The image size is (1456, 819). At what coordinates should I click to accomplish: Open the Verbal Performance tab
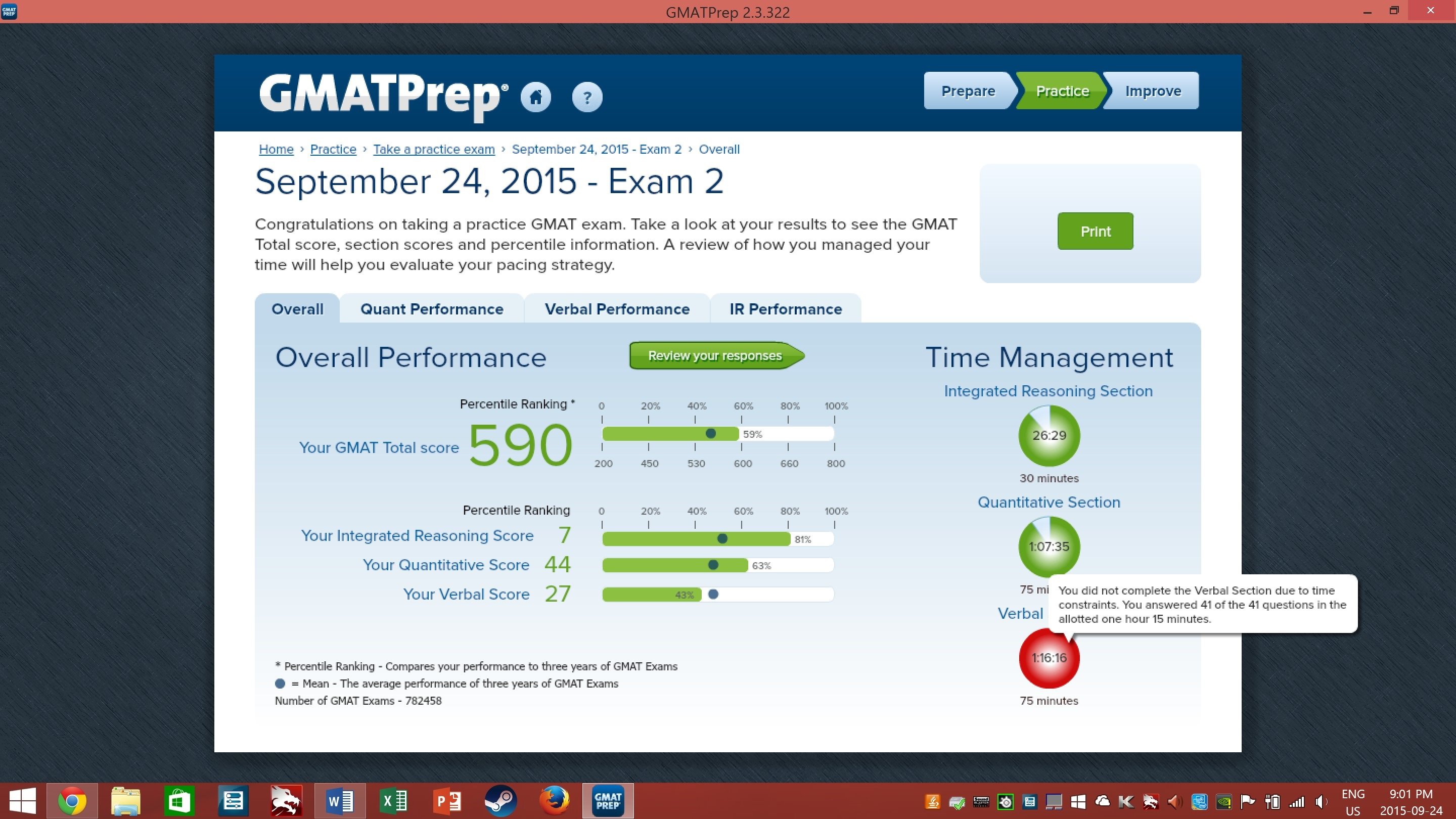(x=617, y=309)
